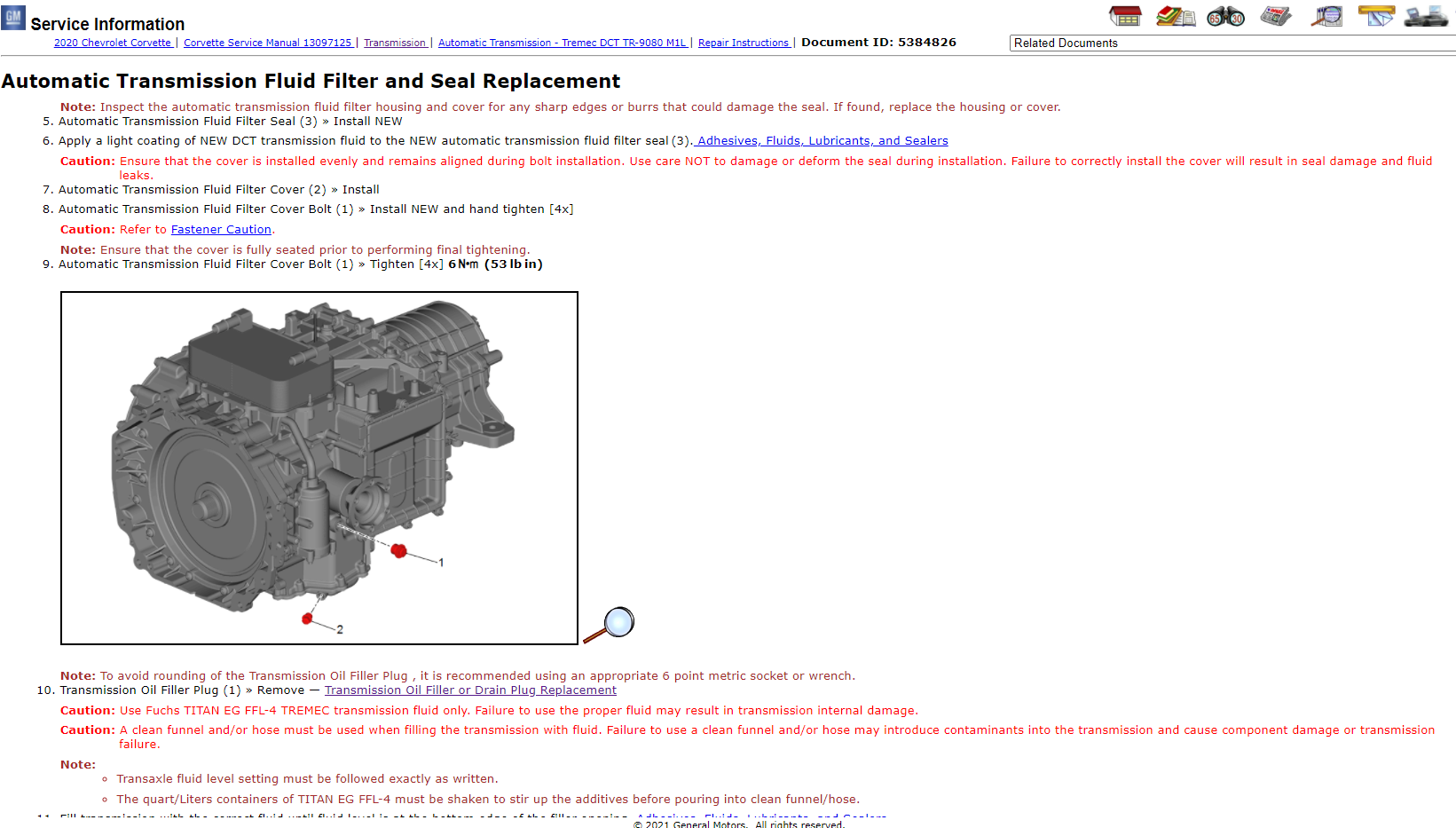This screenshot has height=828, width=1456.
Task: Open the Related Documents dropdown
Action: pyautogui.click(x=1232, y=43)
